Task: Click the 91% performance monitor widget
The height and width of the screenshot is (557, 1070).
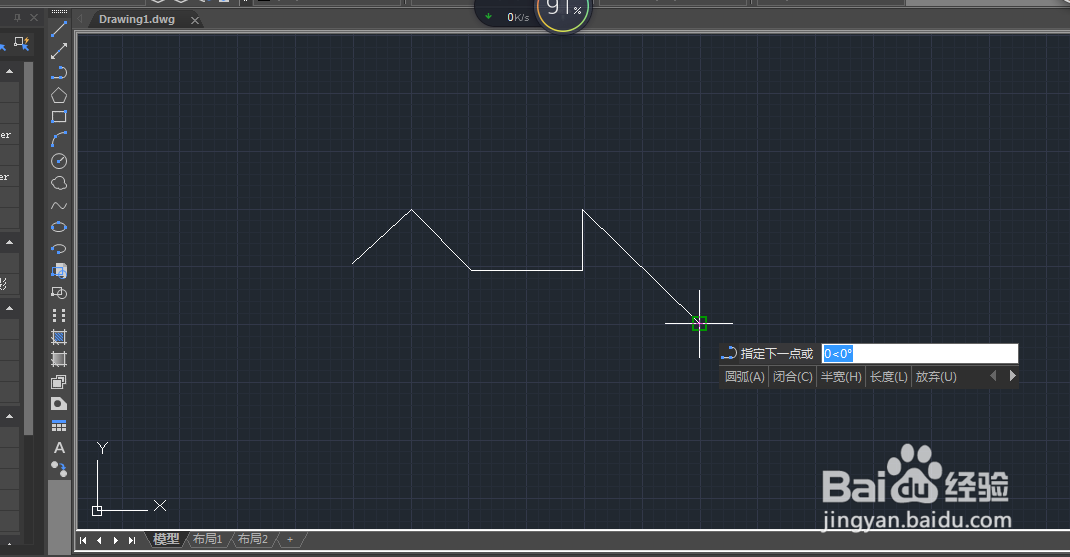Action: point(563,12)
